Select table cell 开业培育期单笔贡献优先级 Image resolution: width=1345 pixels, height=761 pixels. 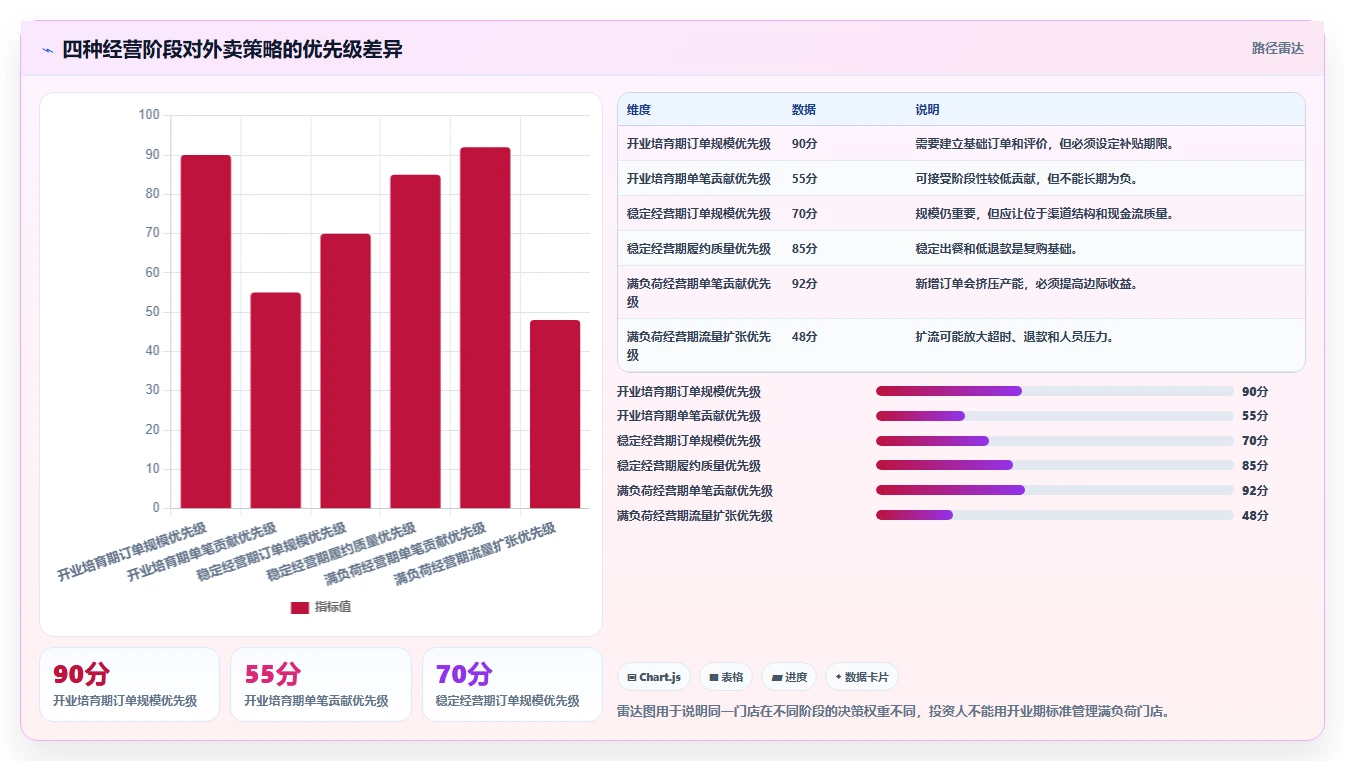point(699,179)
